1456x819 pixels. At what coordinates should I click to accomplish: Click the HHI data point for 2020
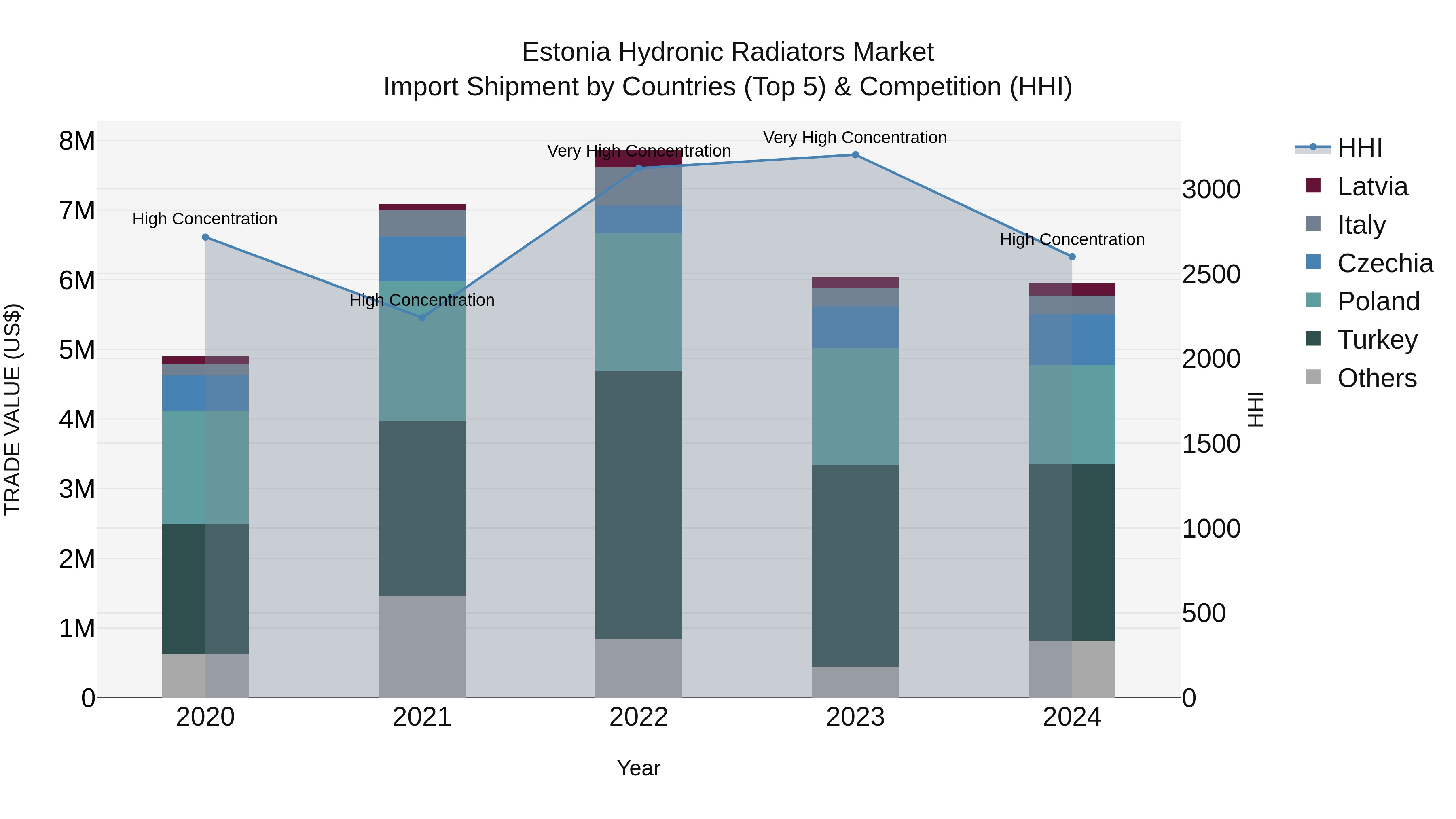click(205, 237)
